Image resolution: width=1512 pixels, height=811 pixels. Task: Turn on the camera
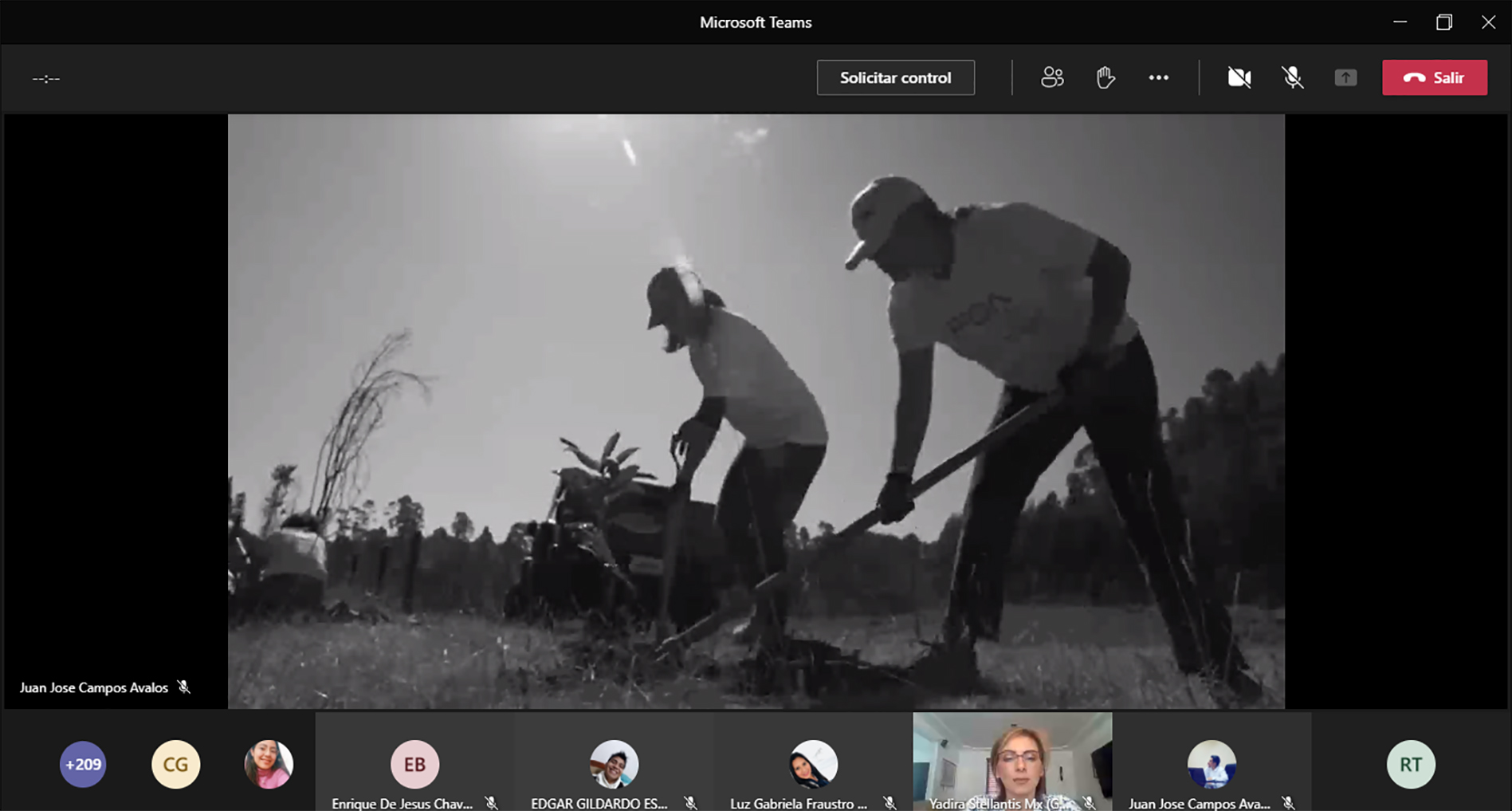(1239, 77)
